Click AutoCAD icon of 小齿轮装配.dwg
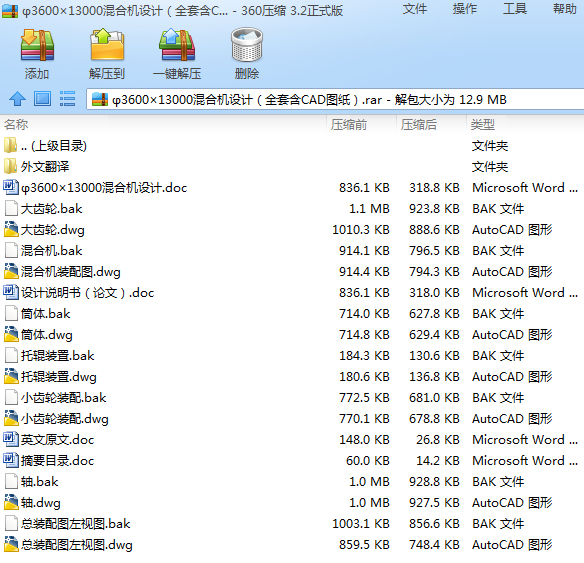Viewport: 584px width, 563px height. point(11,419)
